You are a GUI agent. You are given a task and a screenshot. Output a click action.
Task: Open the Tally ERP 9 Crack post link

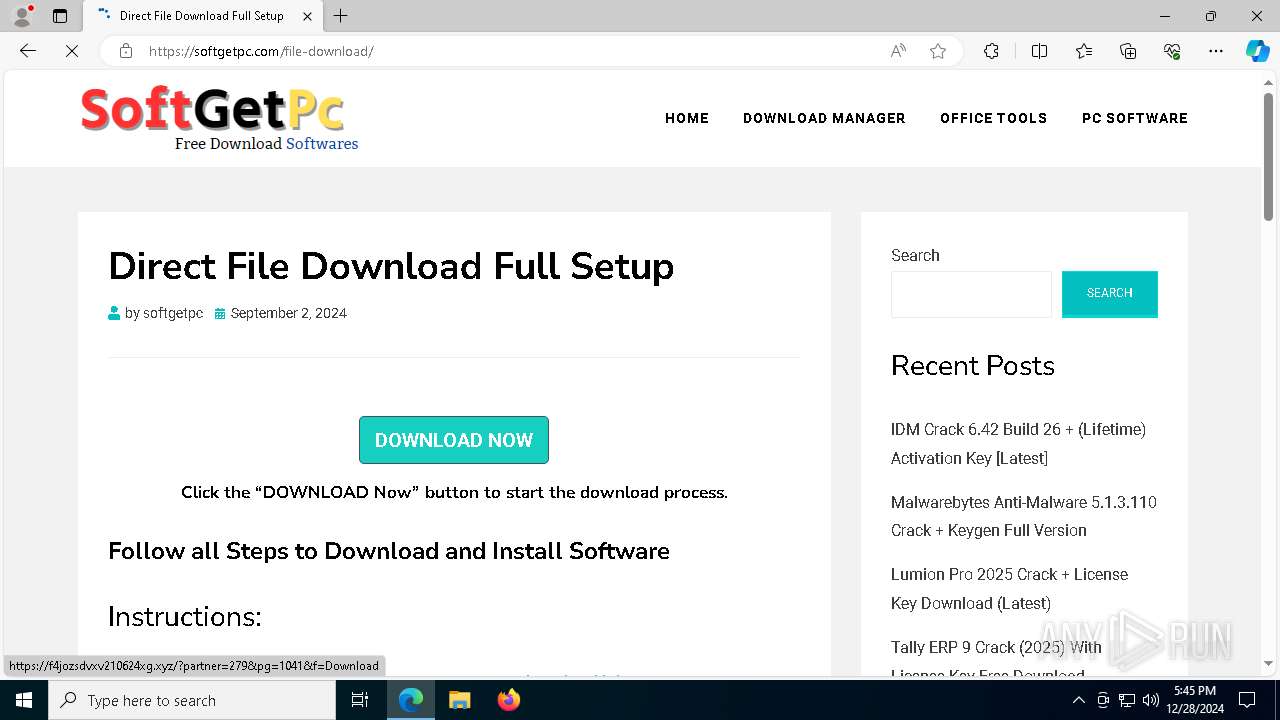996,660
